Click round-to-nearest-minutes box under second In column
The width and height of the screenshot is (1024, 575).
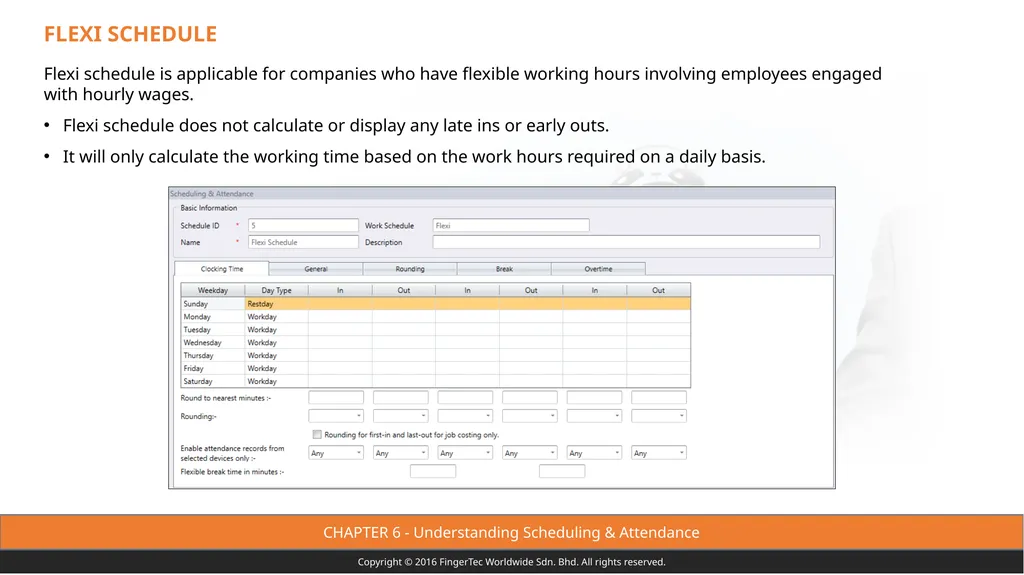pyautogui.click(x=465, y=397)
